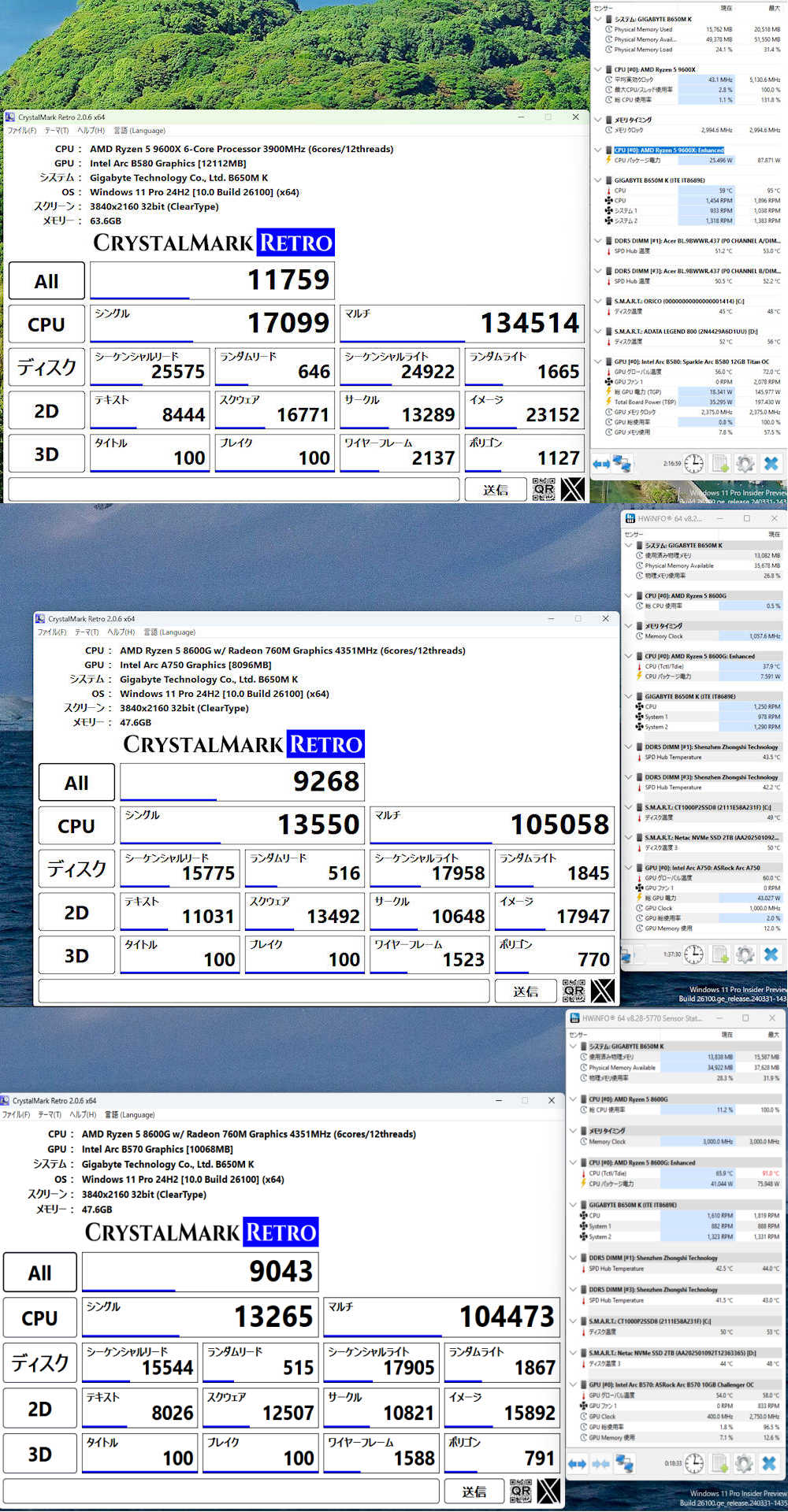Screen dimensions: 788x1512
Task: Start logging via sheet icon beside 1:37:30 clock
Action: [x=720, y=954]
